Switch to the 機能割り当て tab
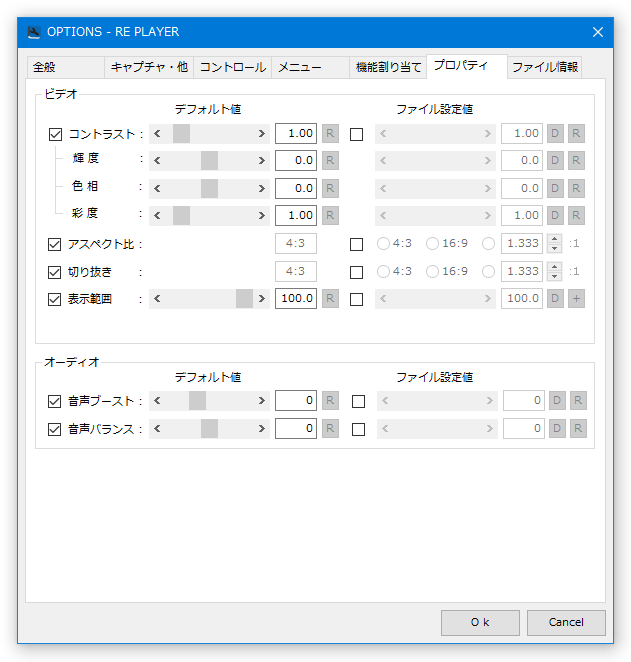631x662 pixels. (x=388, y=67)
